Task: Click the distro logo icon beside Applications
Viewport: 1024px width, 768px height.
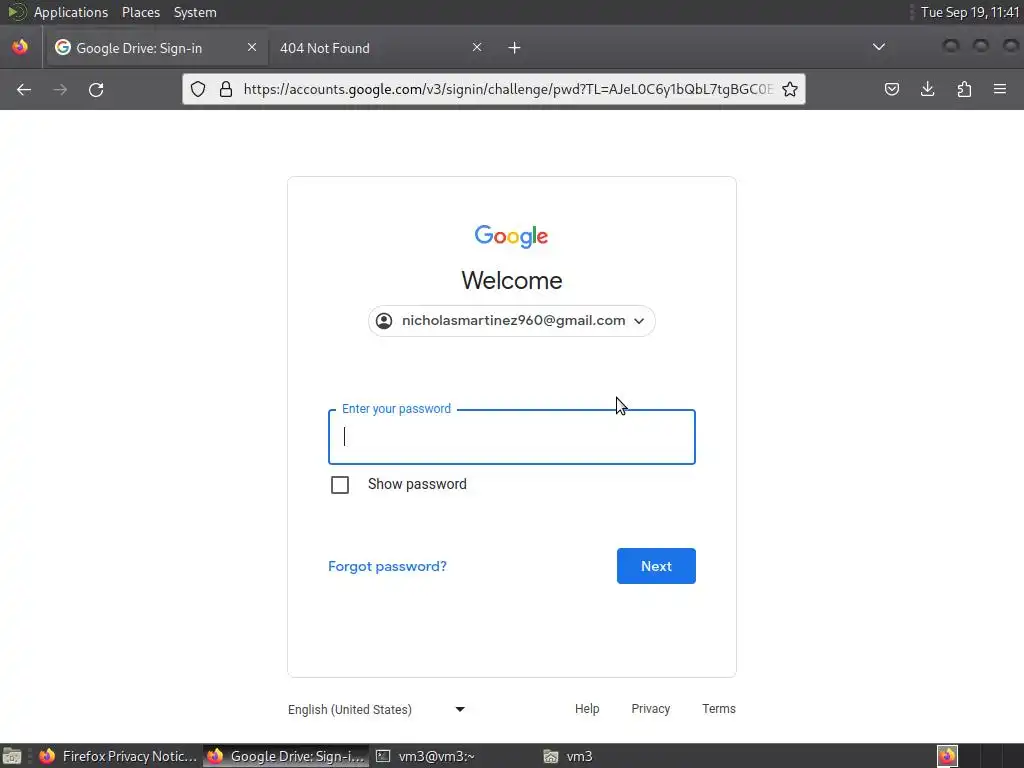Action: click(17, 12)
